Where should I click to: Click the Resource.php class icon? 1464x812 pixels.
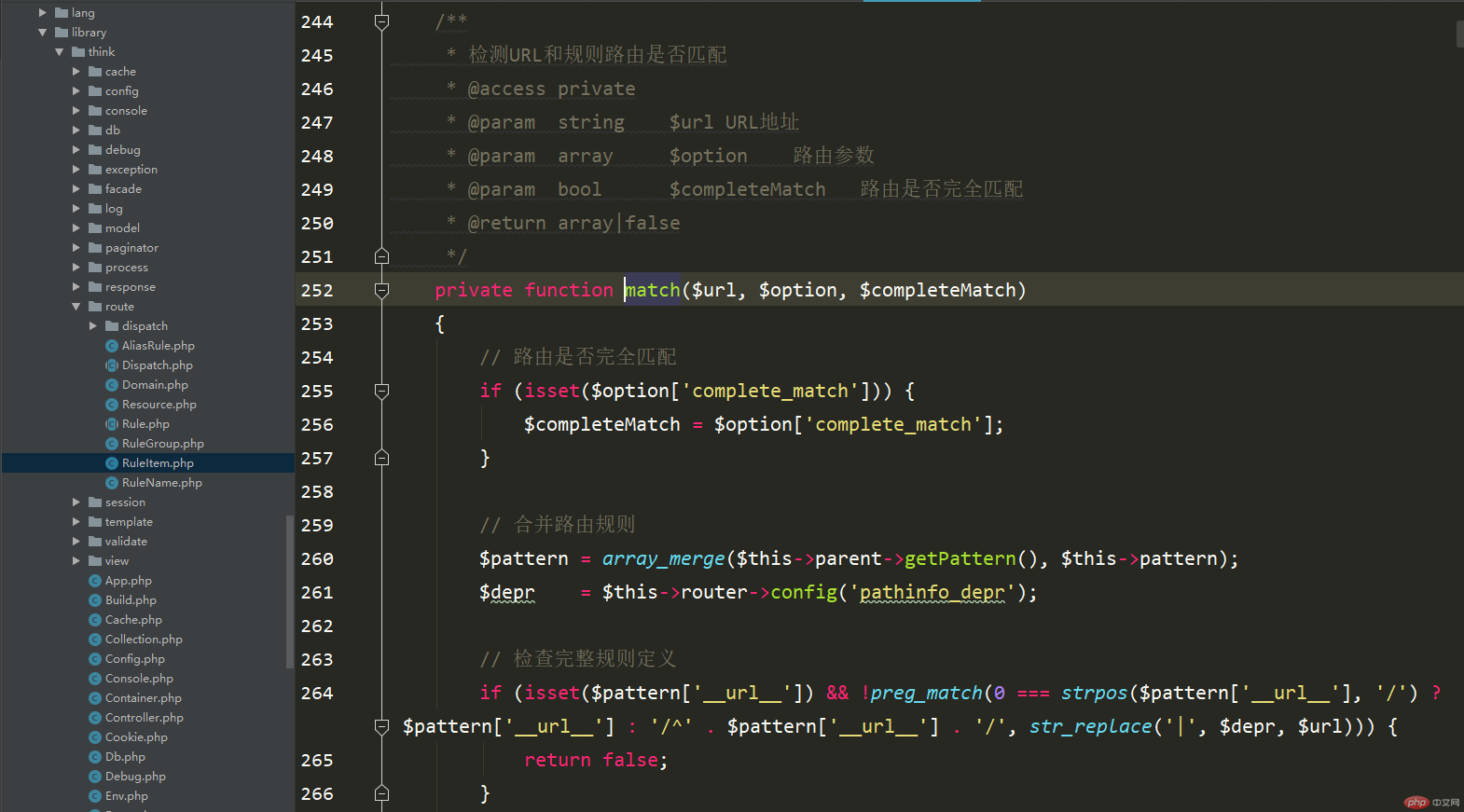(112, 405)
